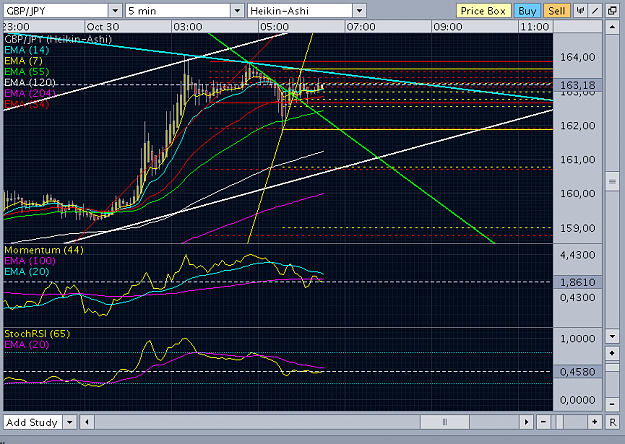Select the EMA (204) legend label
This screenshot has height=444, width=625.
pyautogui.click(x=29, y=93)
